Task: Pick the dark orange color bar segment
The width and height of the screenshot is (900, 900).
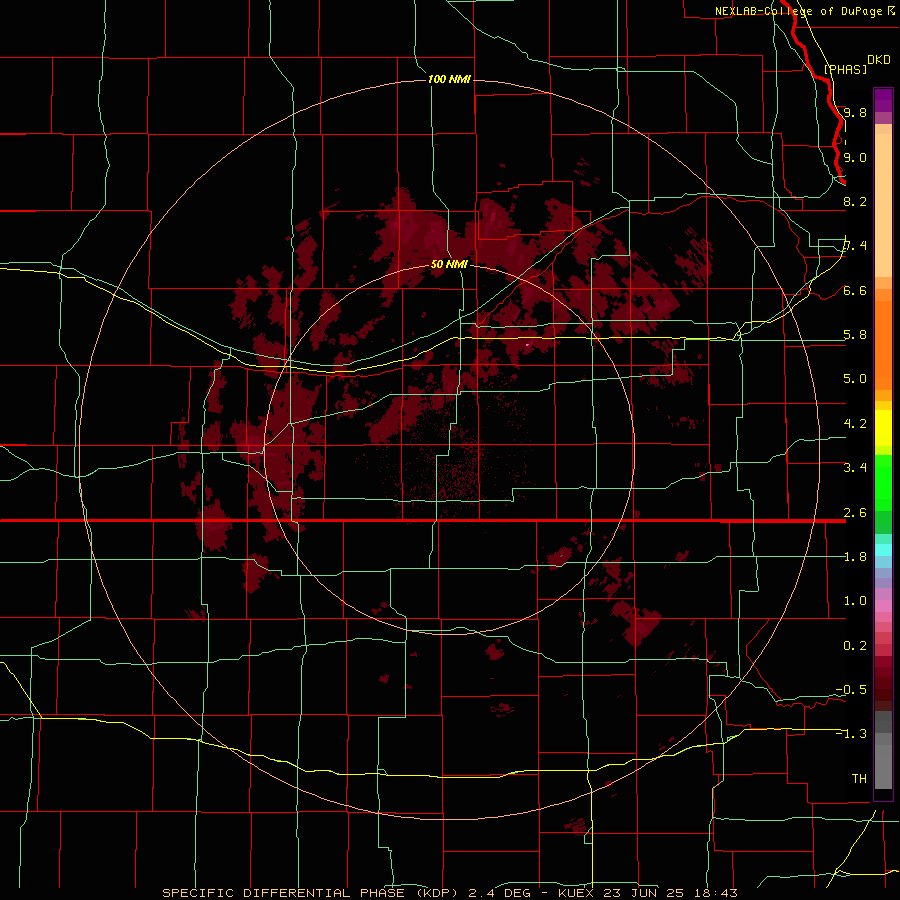Action: tap(883, 345)
